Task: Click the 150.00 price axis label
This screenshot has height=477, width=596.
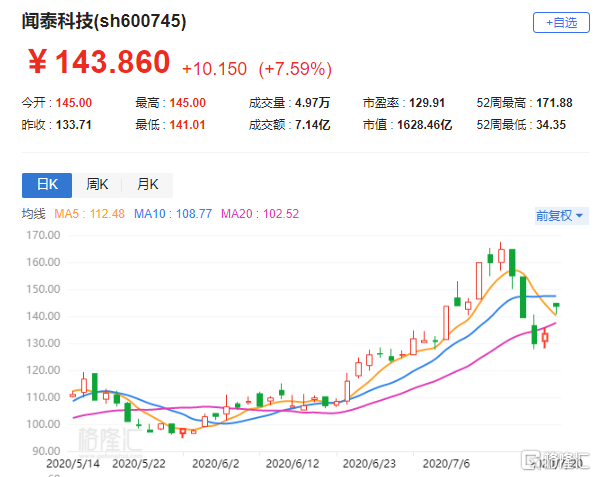Action: click(x=43, y=289)
